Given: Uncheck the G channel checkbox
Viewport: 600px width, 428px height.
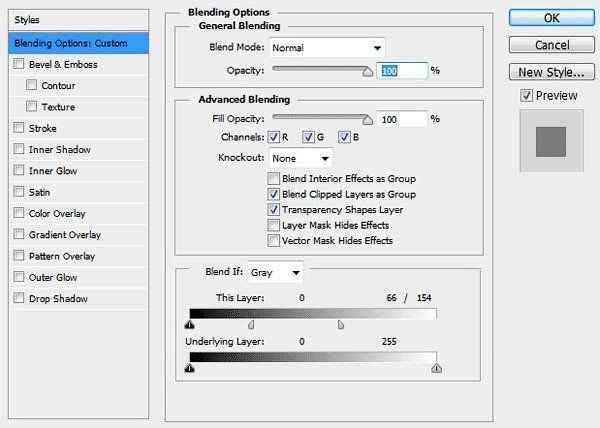Looking at the screenshot, I should (x=308, y=137).
